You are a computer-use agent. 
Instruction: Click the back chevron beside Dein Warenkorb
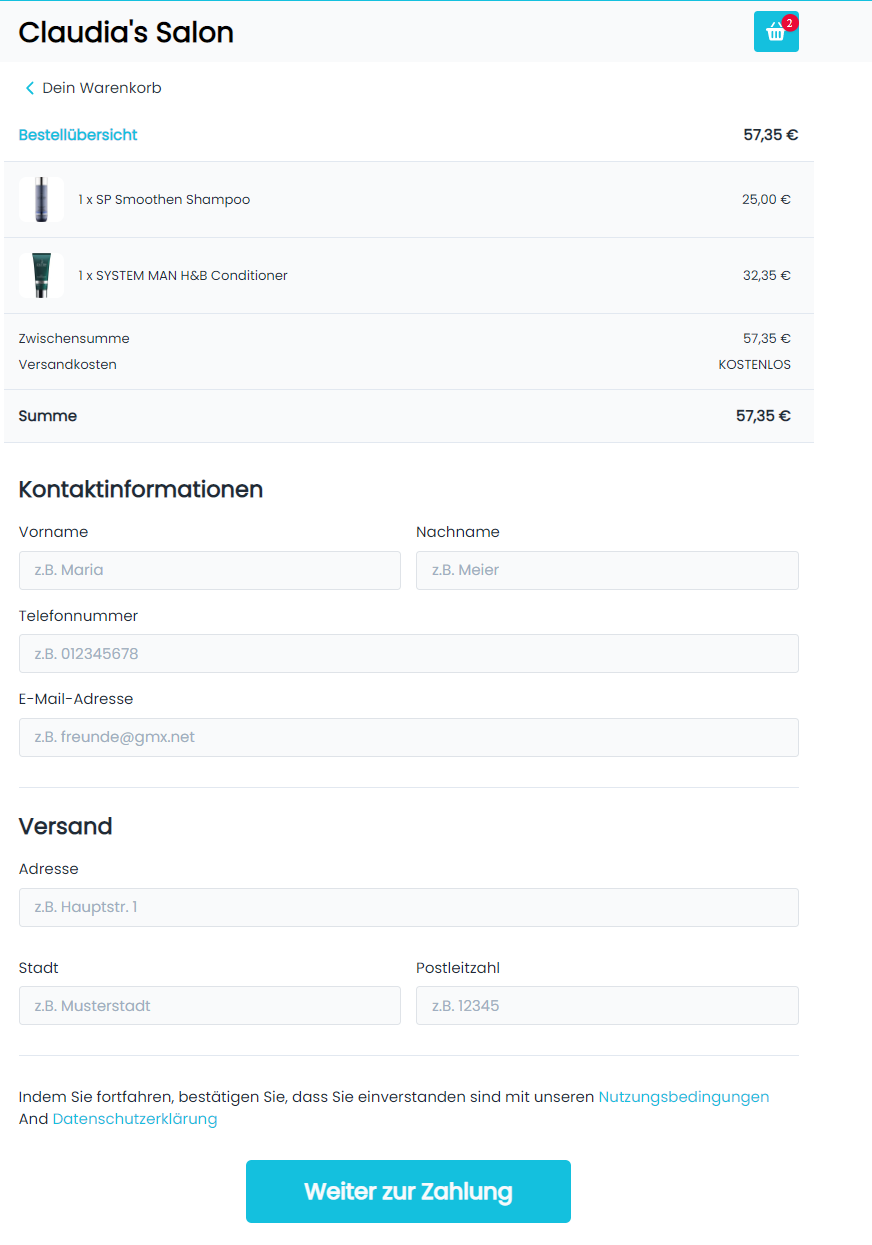pyautogui.click(x=30, y=88)
